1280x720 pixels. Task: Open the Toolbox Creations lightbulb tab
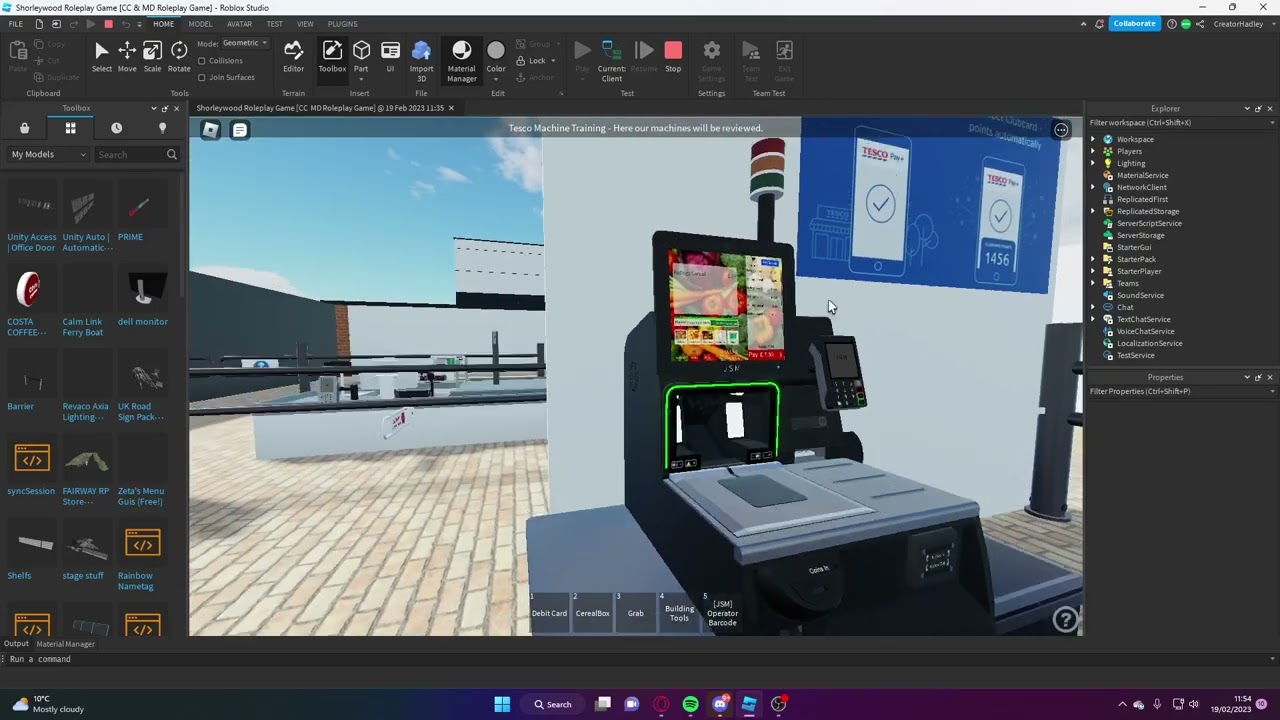click(x=162, y=128)
